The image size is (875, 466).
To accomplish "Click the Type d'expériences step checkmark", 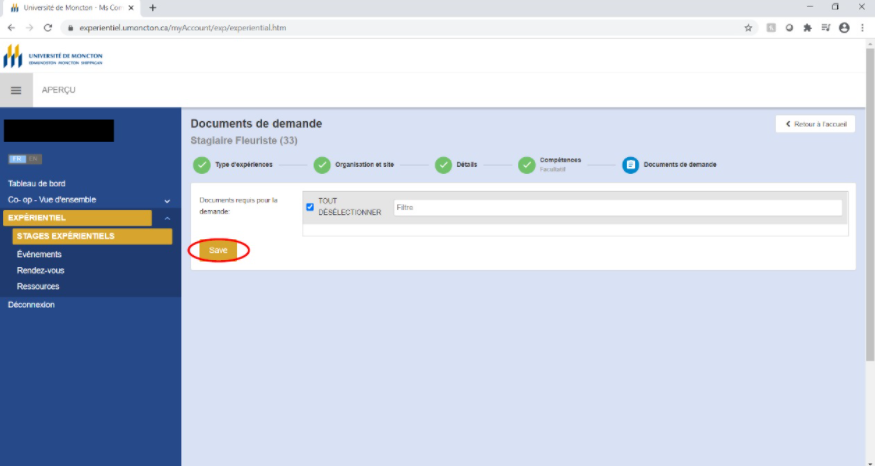I will coord(201,165).
